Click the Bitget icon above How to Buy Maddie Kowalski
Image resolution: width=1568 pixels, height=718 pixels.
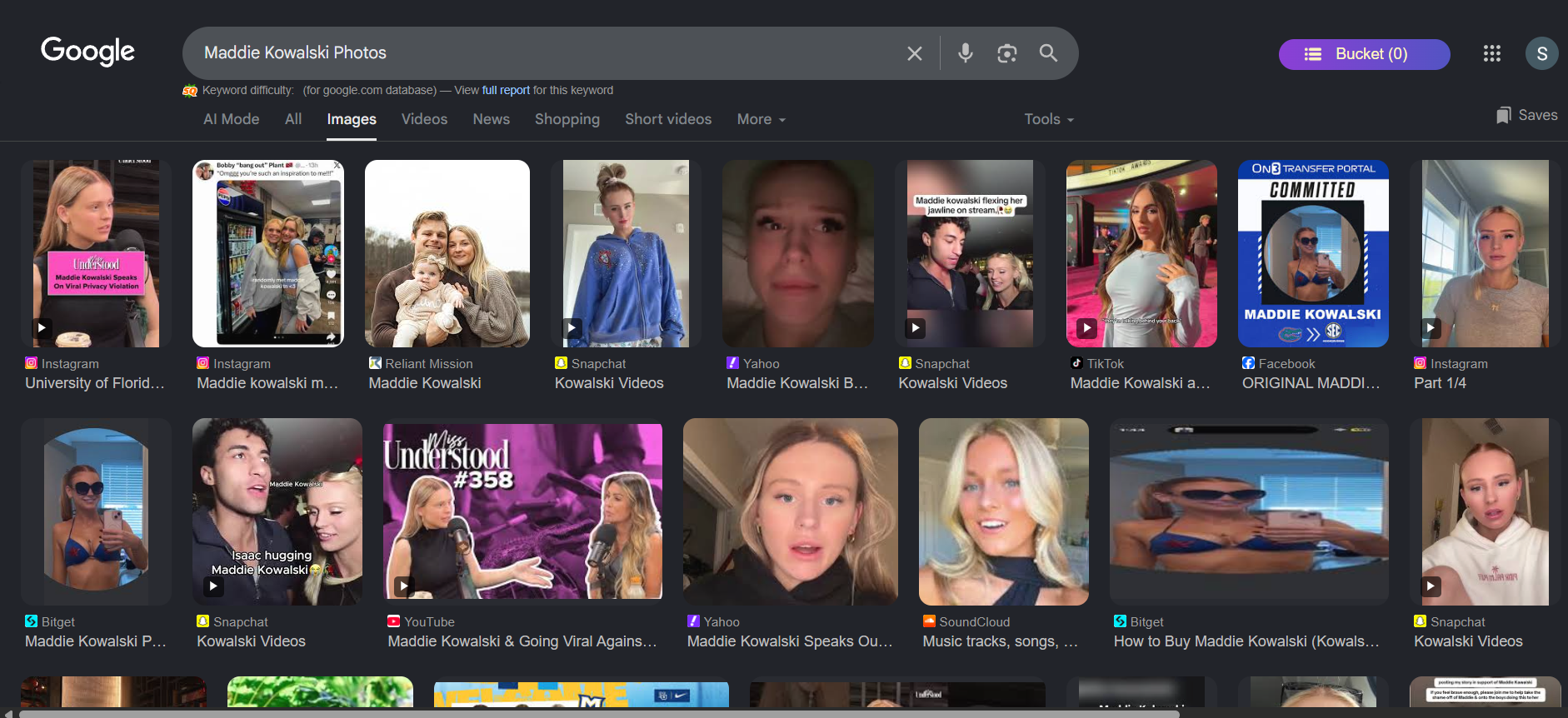click(1120, 621)
